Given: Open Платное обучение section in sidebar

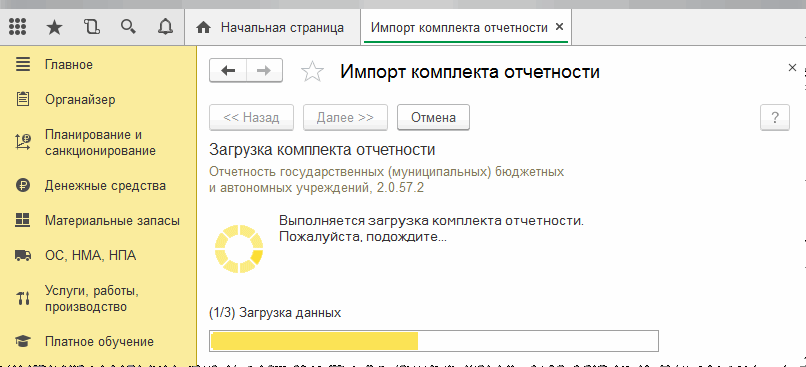Looking at the screenshot, I should pyautogui.click(x=98, y=341).
